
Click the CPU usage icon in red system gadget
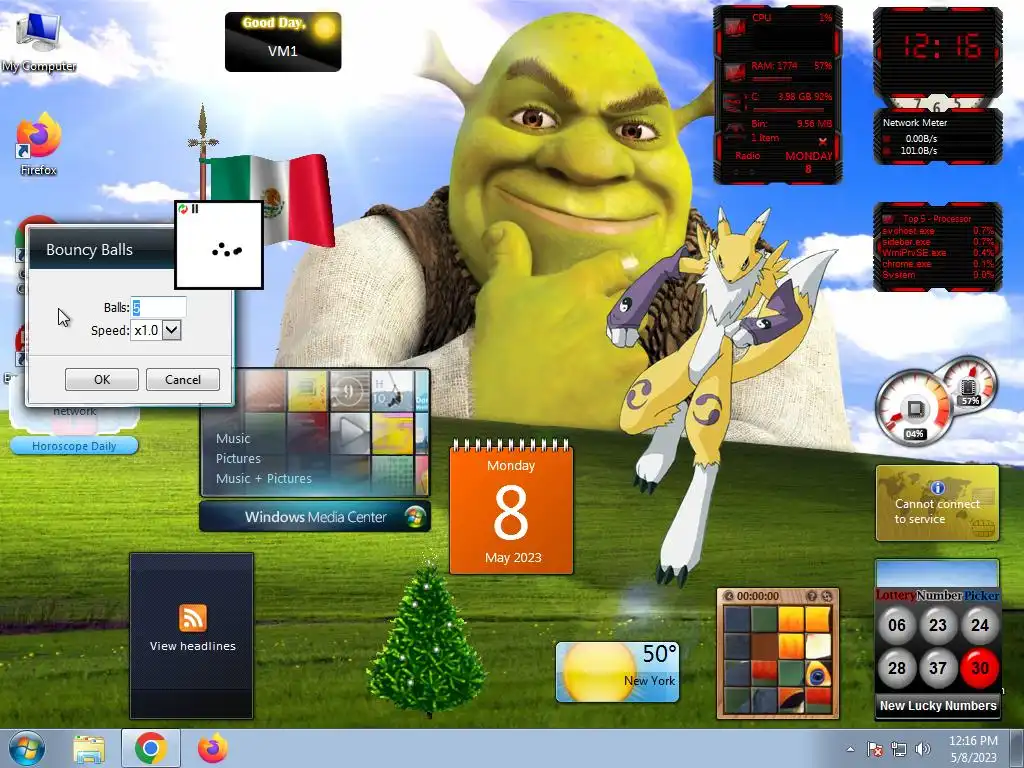pyautogui.click(x=735, y=29)
